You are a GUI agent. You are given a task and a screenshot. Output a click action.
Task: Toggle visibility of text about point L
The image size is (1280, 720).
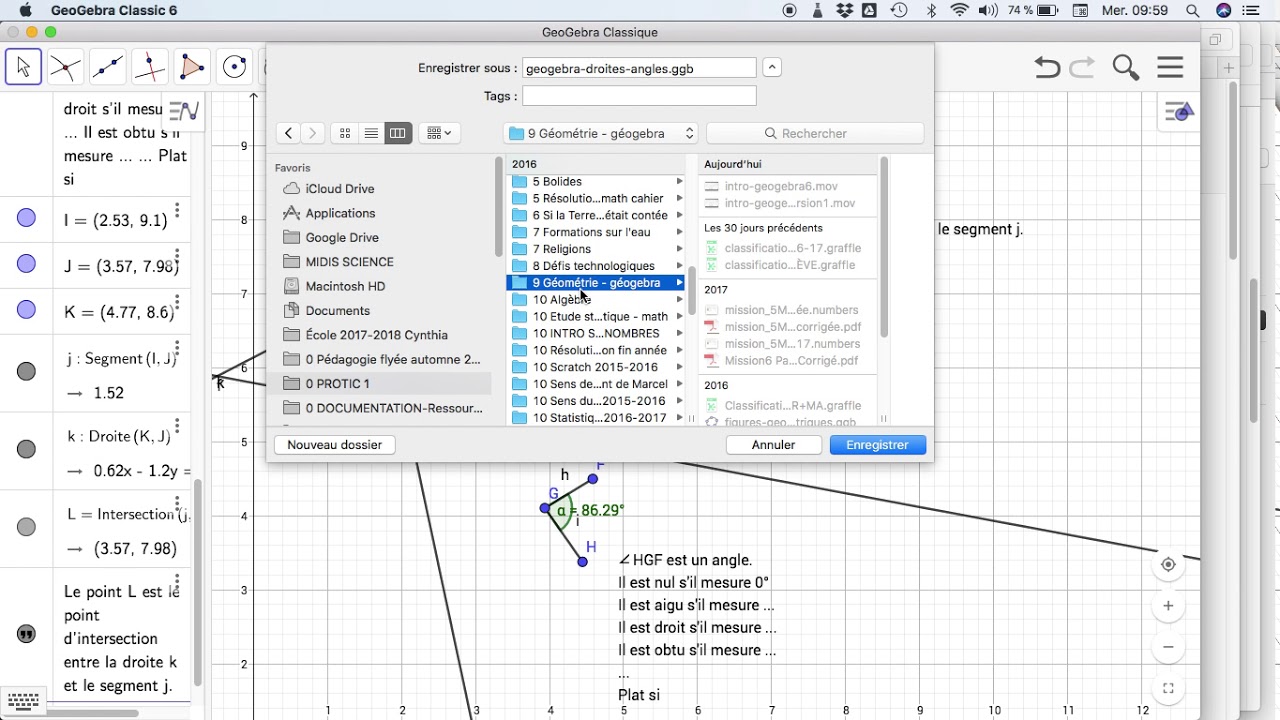point(27,634)
